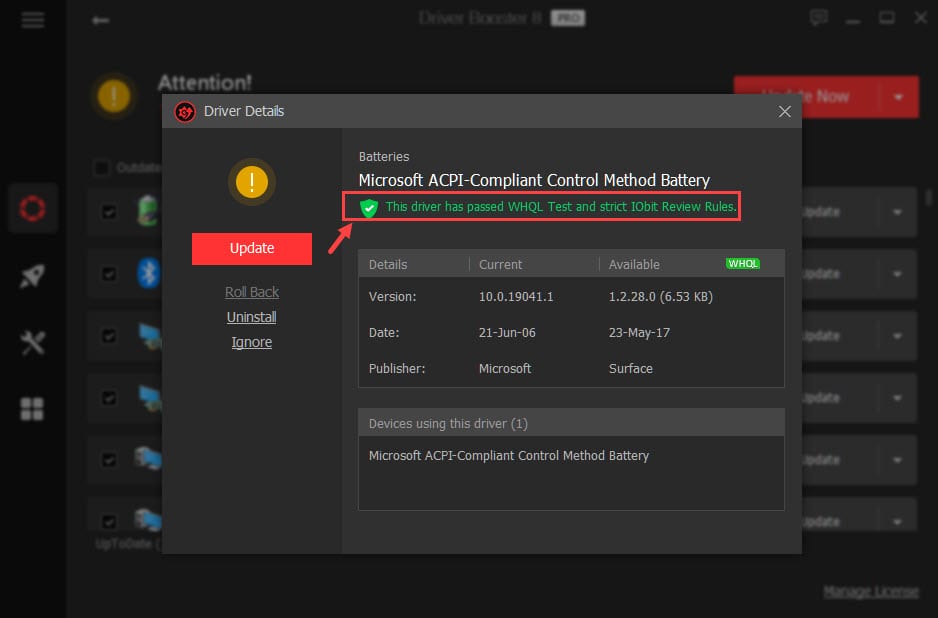The height and width of the screenshot is (618, 938).
Task: Click the Bluetooth device icon in driver list
Action: click(x=148, y=273)
